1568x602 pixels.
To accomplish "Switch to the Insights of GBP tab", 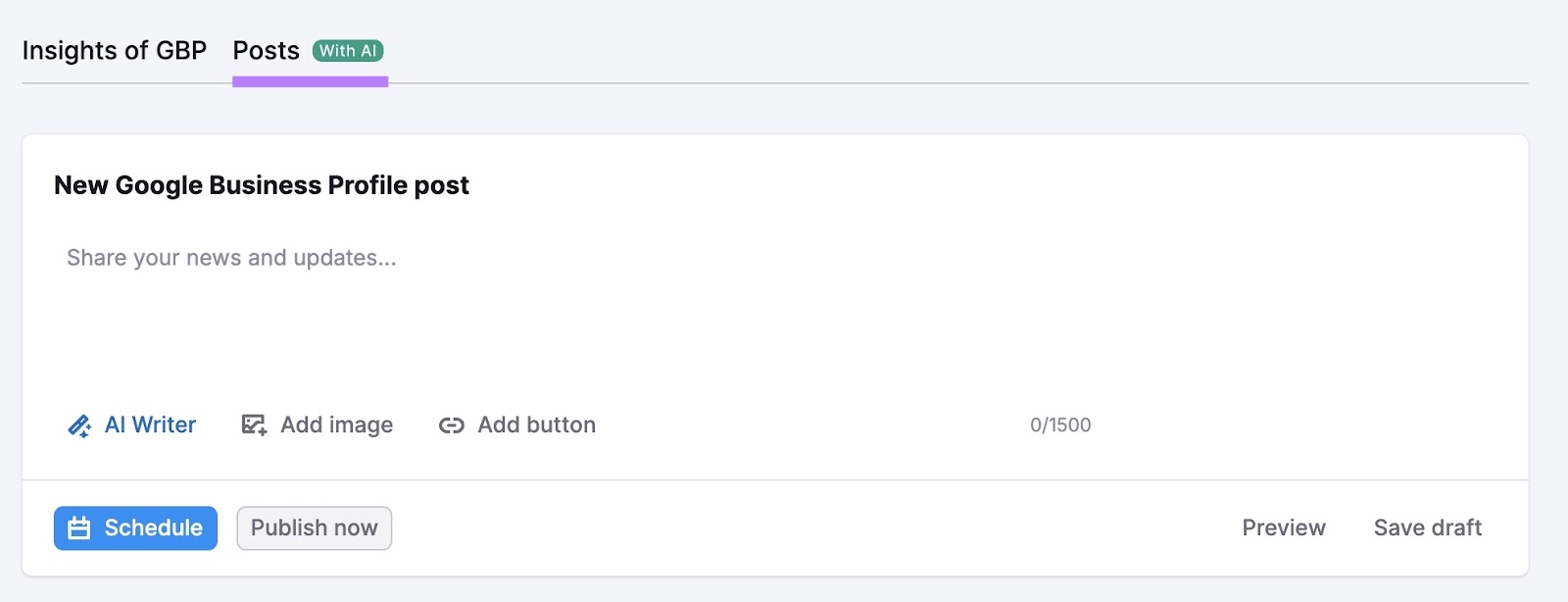I will coord(114,50).
